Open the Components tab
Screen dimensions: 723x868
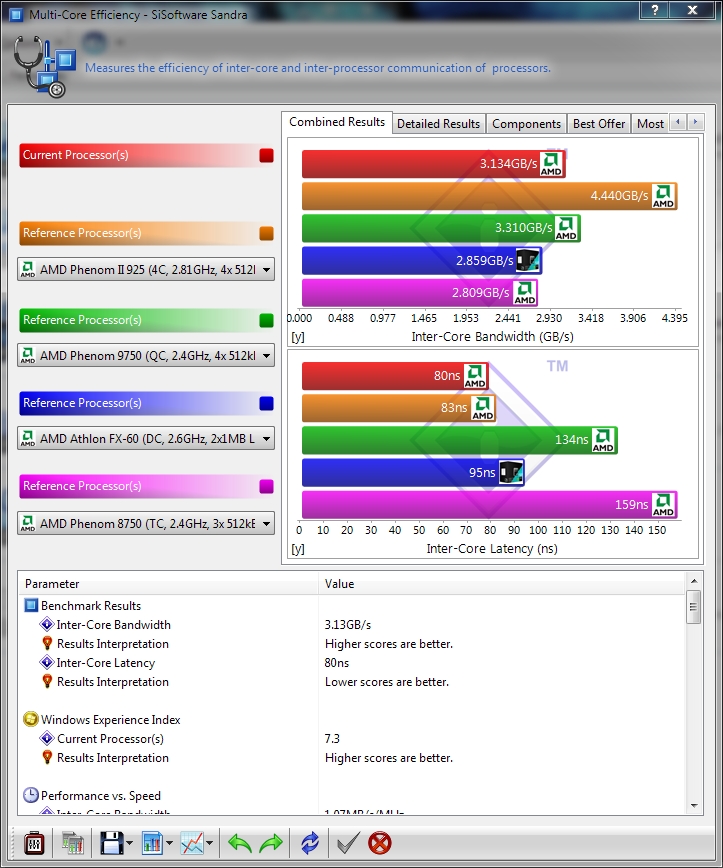coord(526,123)
